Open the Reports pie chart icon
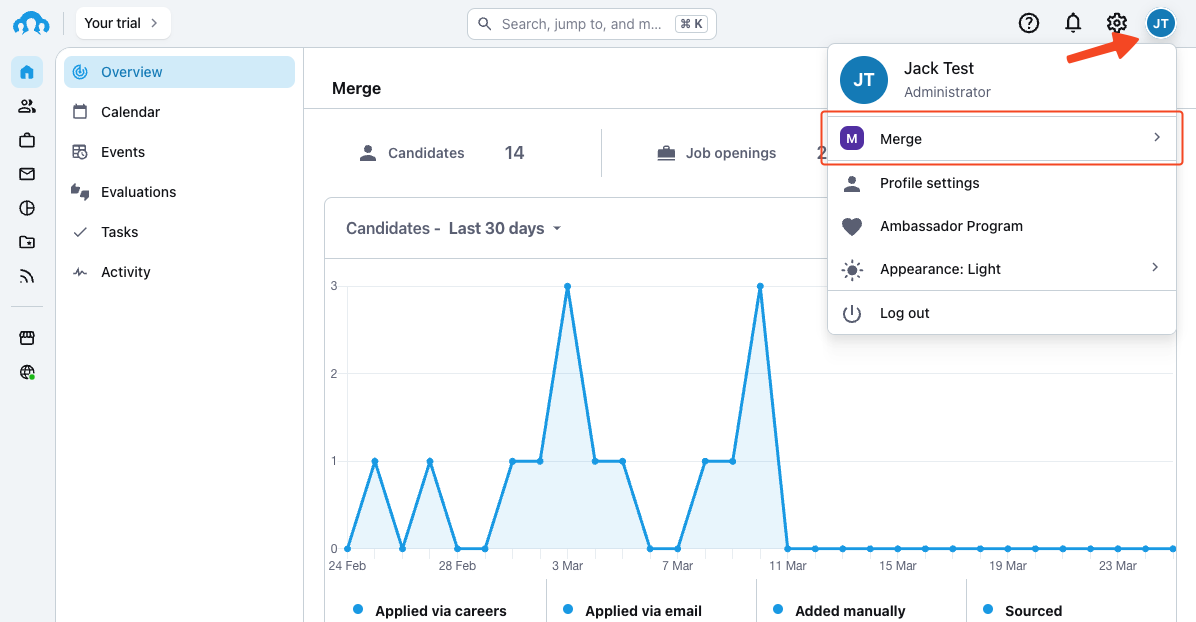This screenshot has width=1196, height=622. pyautogui.click(x=27, y=208)
